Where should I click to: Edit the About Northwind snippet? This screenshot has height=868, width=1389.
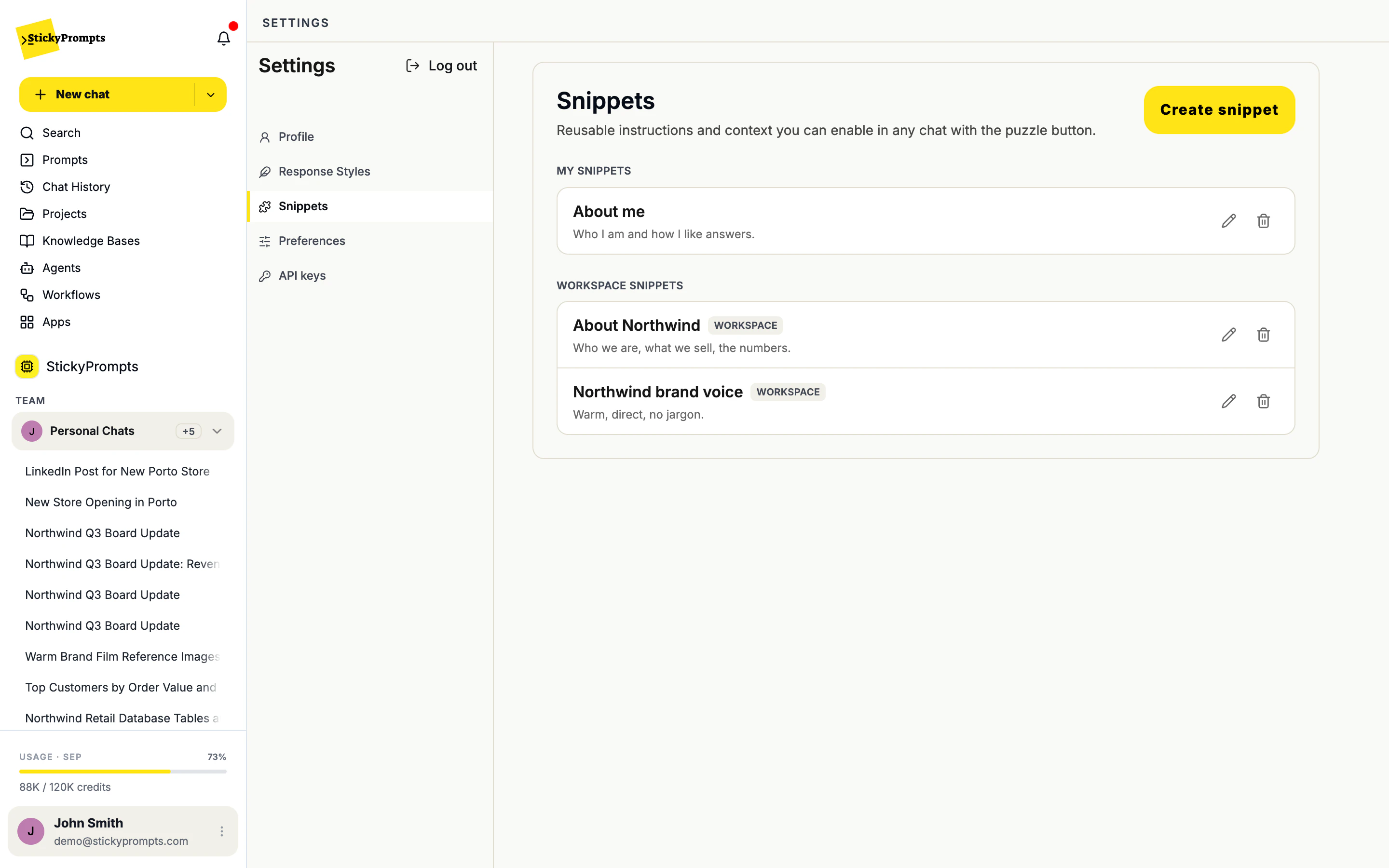pyautogui.click(x=1228, y=335)
